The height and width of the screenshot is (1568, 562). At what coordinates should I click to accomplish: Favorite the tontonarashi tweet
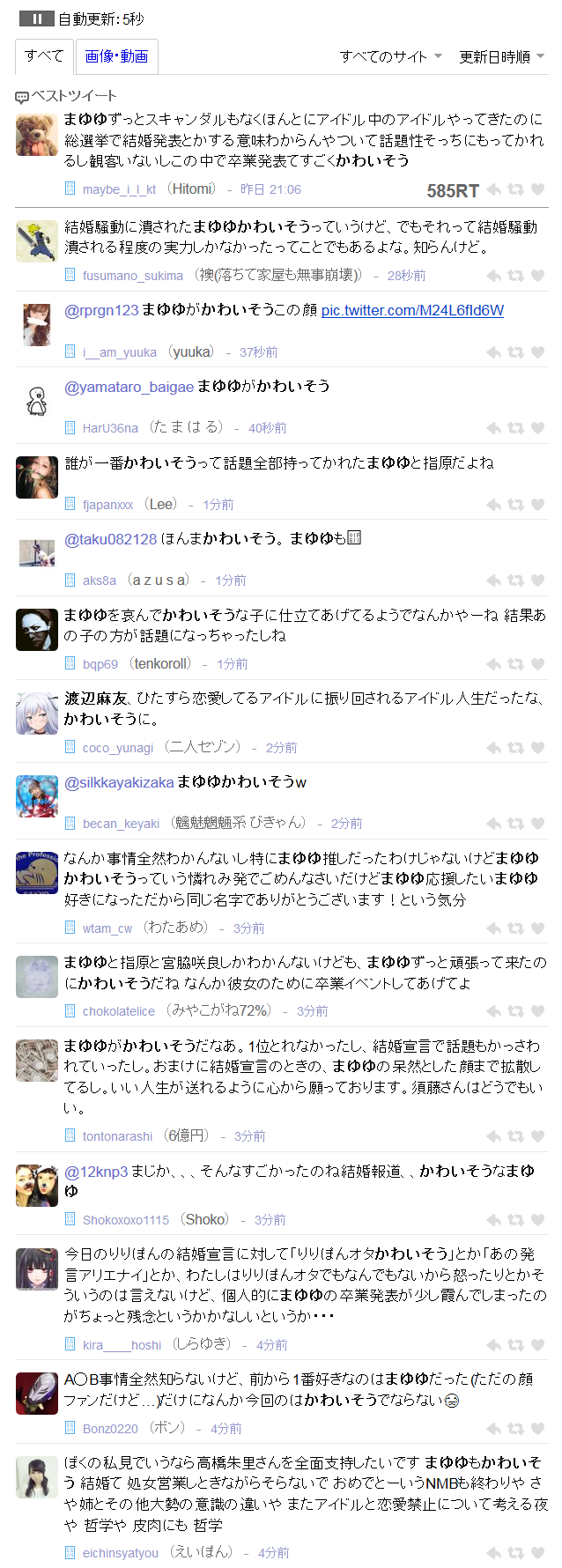click(x=537, y=1136)
